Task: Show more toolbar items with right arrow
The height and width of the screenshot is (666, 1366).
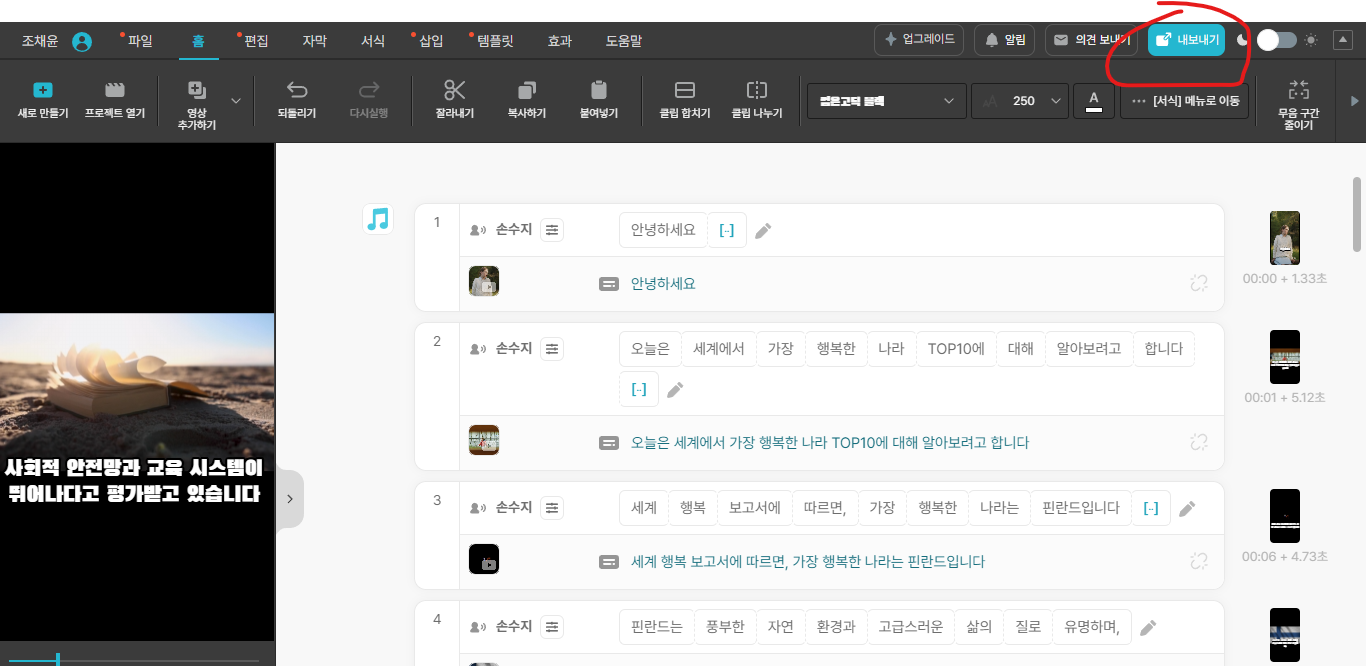Action: point(1355,101)
